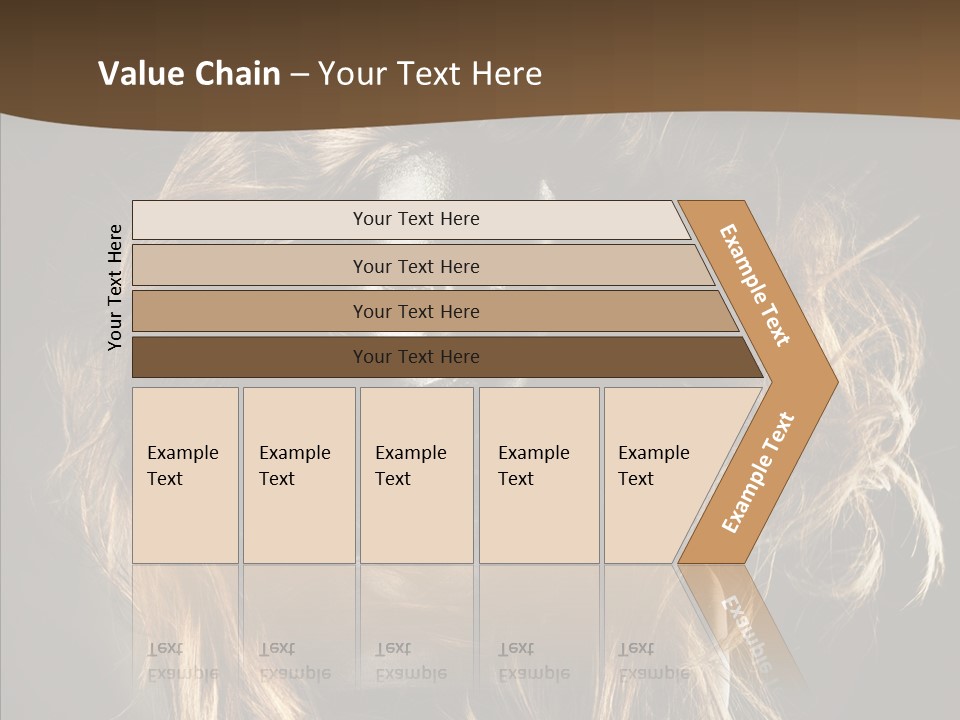Click the first 'Example Text' column box
This screenshot has width=960, height=720.
(186, 475)
